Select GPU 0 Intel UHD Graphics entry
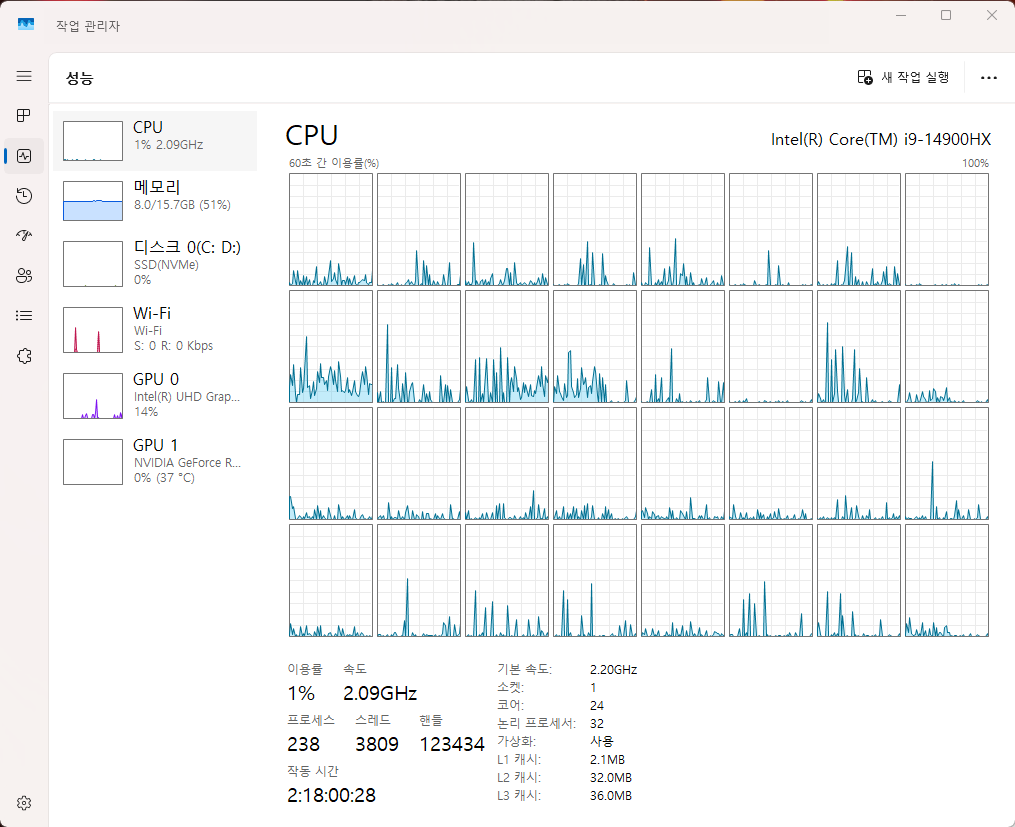This screenshot has width=1015, height=827. point(155,395)
